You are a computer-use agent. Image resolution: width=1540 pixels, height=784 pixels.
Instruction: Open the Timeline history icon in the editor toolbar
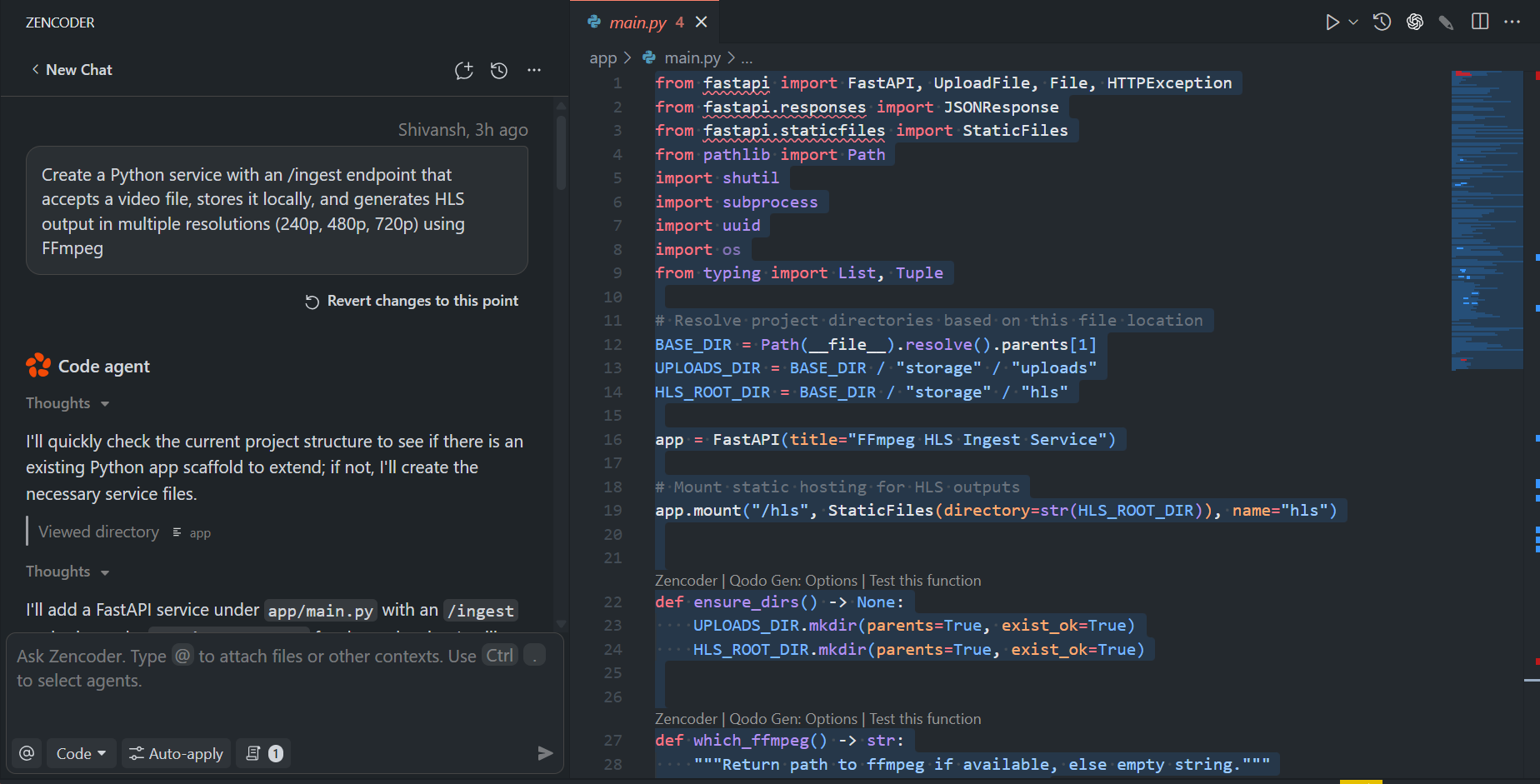pos(1381,22)
